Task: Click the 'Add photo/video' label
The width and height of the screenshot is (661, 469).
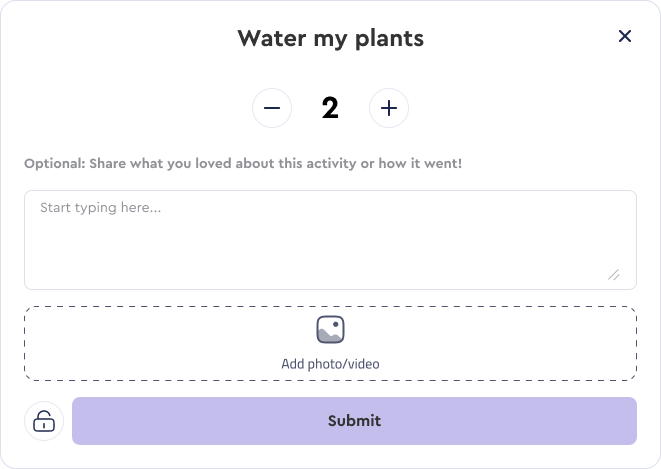Action: tap(330, 364)
